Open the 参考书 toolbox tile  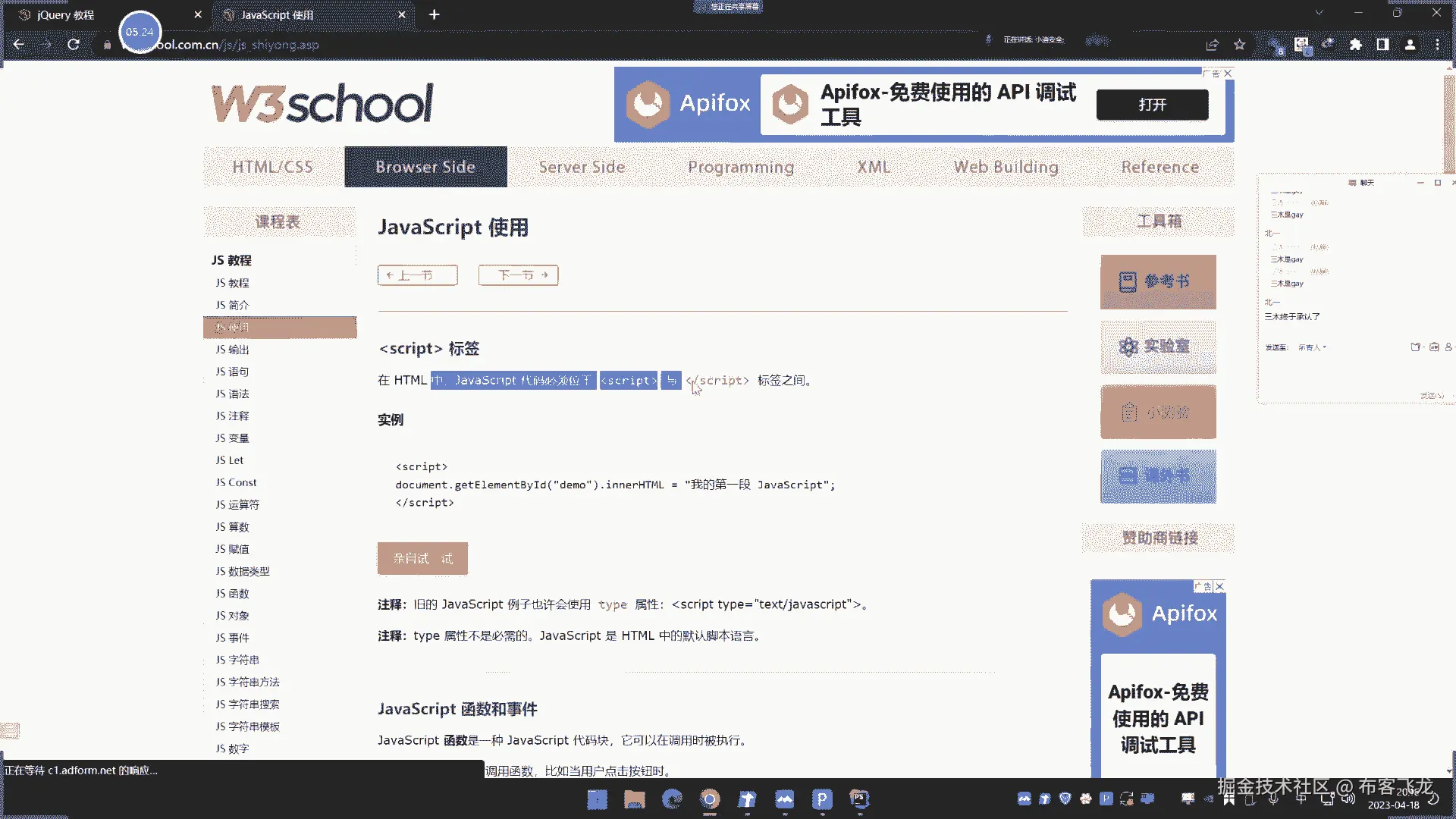click(x=1158, y=281)
